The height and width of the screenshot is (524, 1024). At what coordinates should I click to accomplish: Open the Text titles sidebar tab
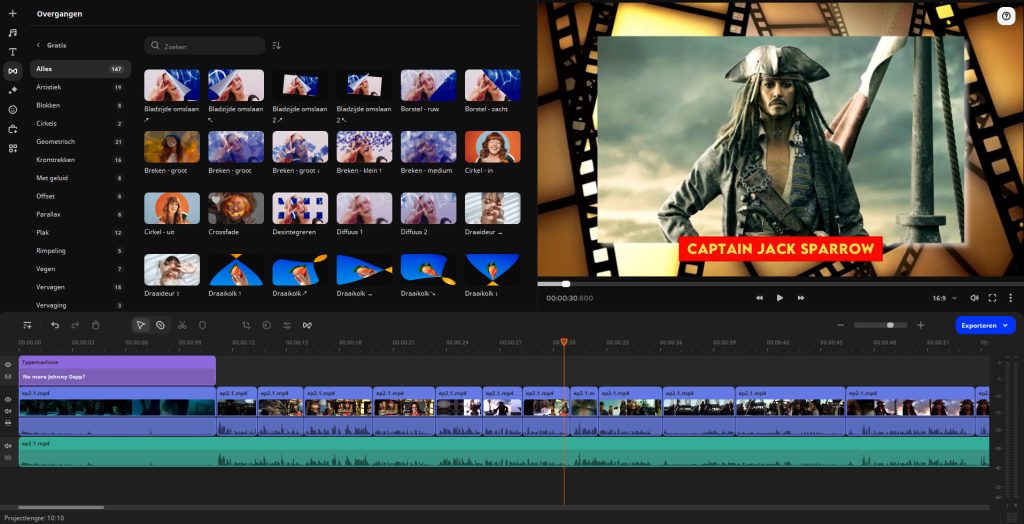[x=13, y=52]
